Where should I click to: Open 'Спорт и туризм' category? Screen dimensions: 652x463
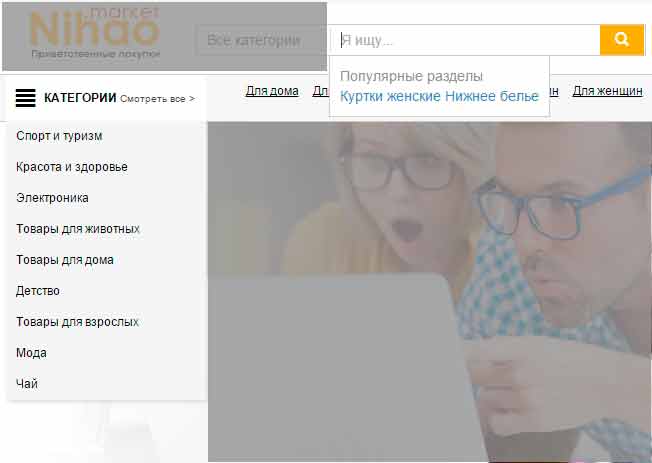[x=59, y=136]
